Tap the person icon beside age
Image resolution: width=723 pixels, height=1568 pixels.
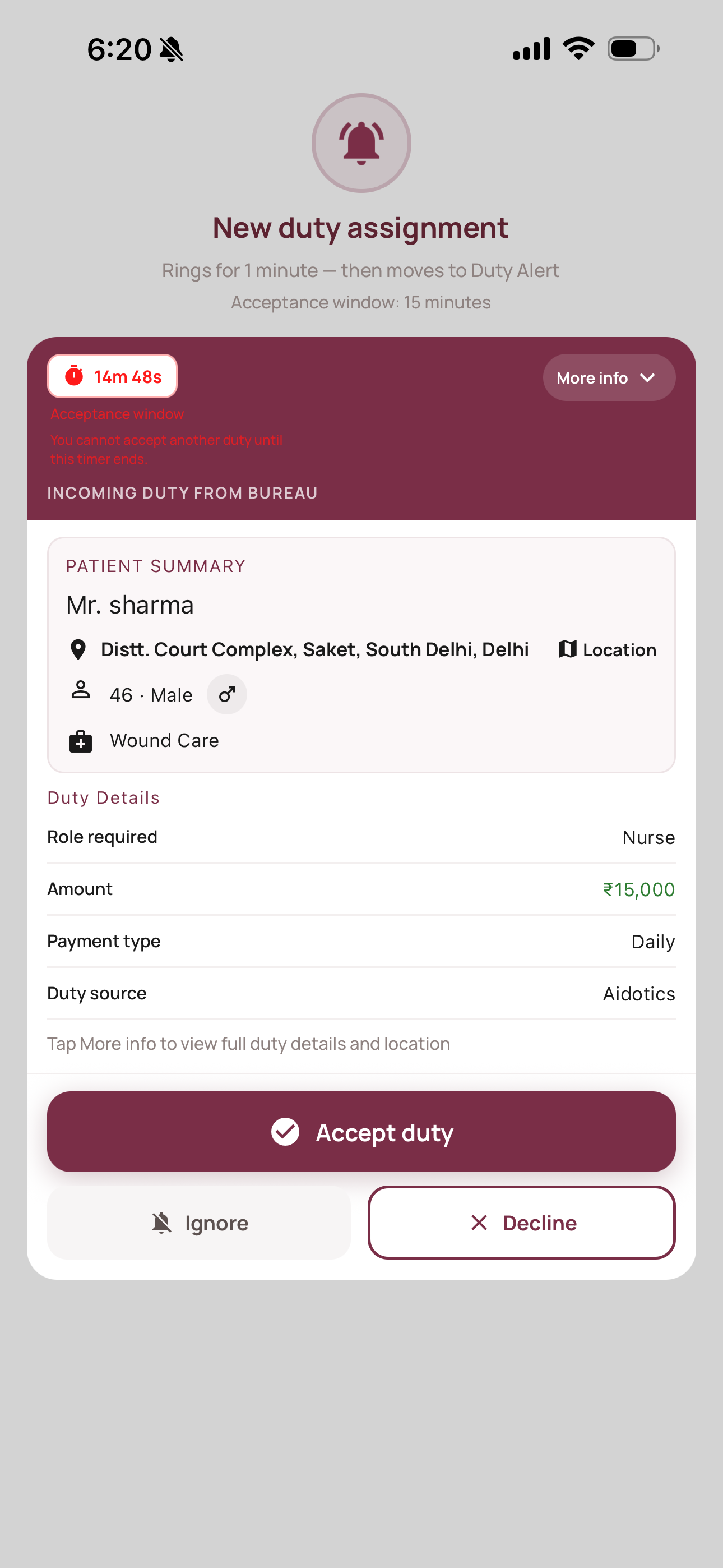(x=80, y=690)
